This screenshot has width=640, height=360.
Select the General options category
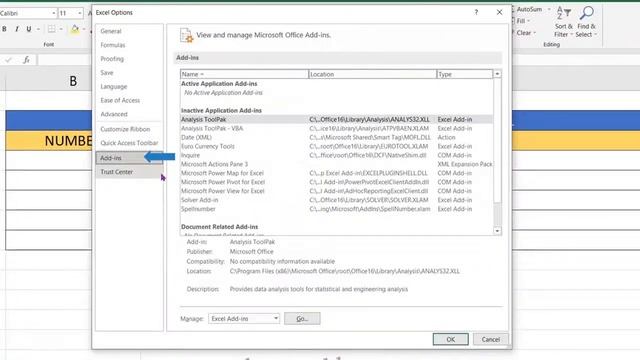pyautogui.click(x=129, y=31)
